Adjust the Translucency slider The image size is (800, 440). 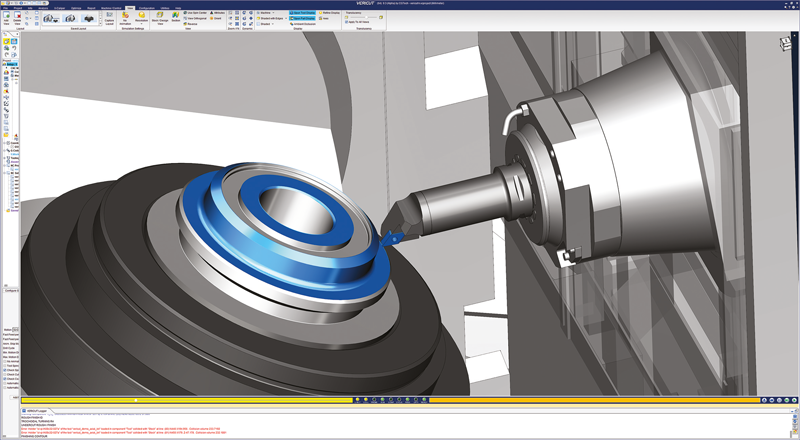[x=364, y=17]
